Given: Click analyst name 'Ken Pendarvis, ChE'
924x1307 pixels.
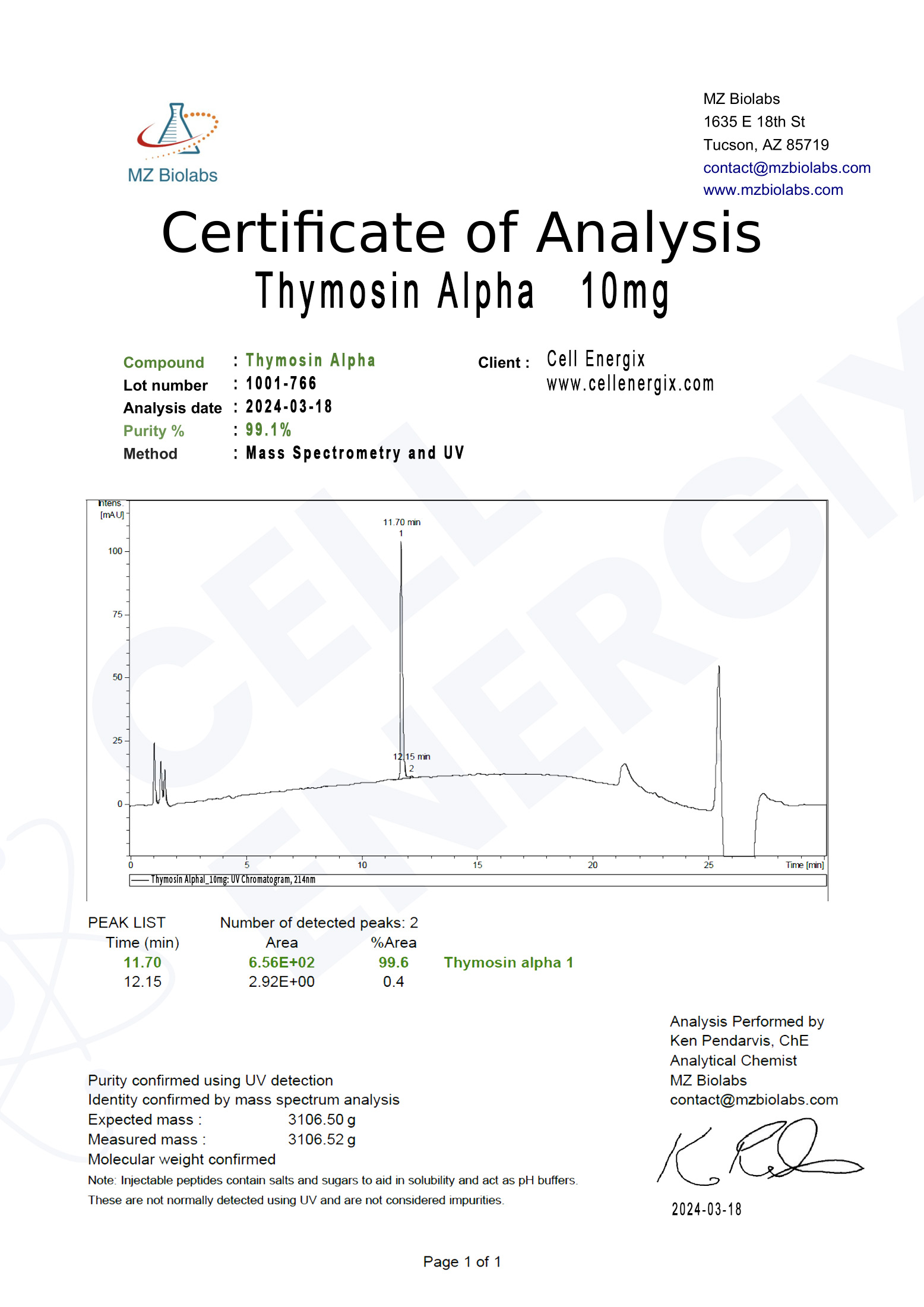Looking at the screenshot, I should 739,1041.
